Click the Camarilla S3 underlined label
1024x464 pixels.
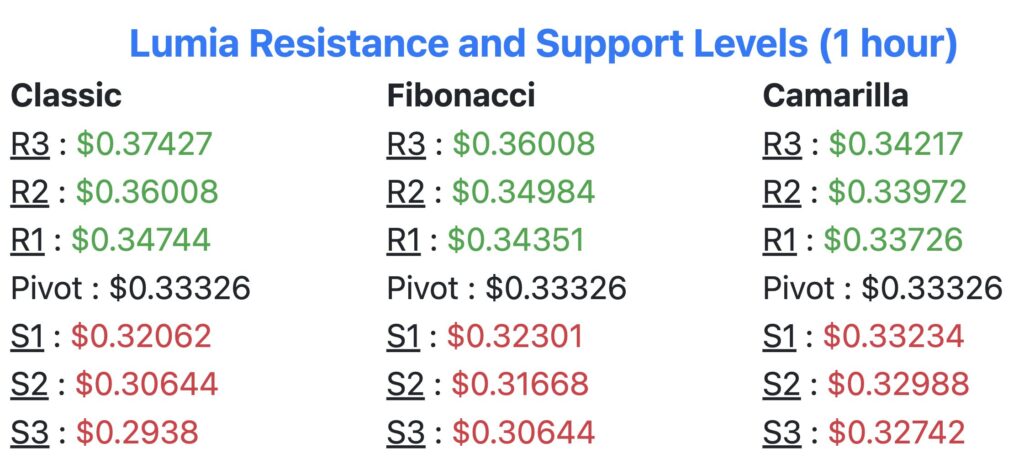782,433
